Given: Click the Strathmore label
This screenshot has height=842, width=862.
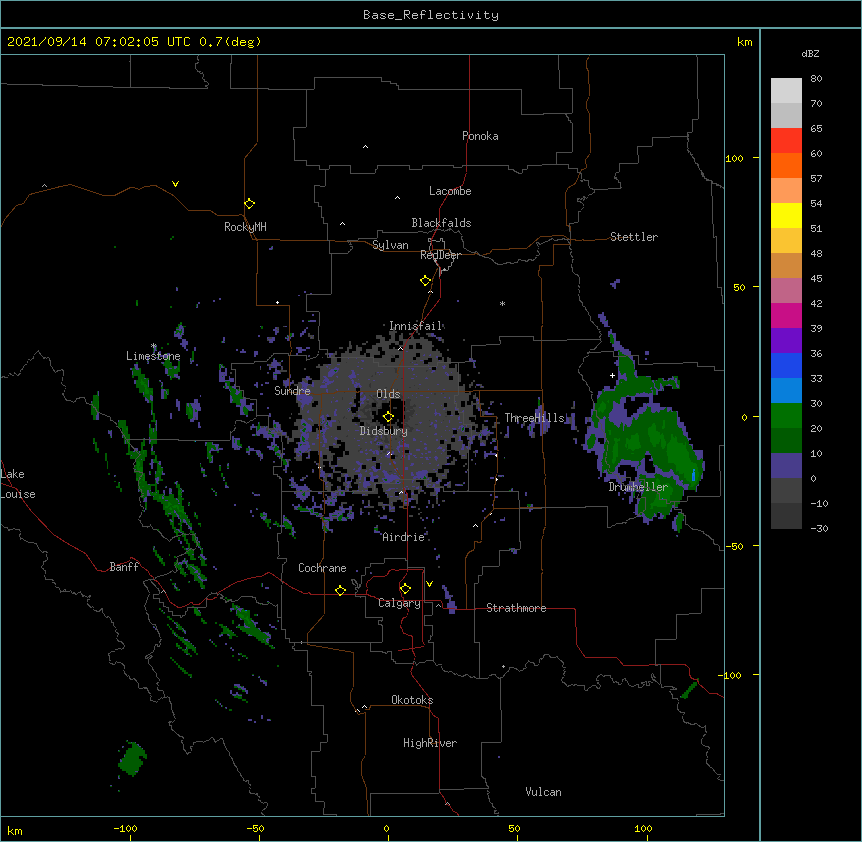Looking at the screenshot, I should pyautogui.click(x=516, y=608).
